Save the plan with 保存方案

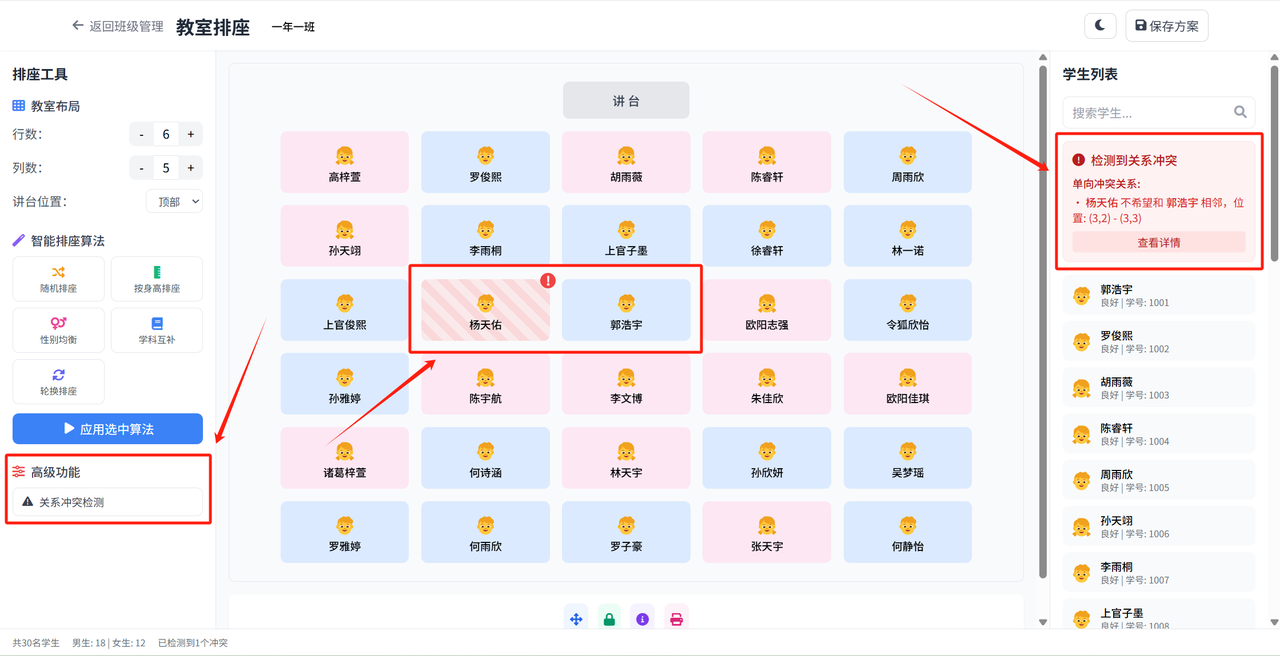click(1167, 26)
